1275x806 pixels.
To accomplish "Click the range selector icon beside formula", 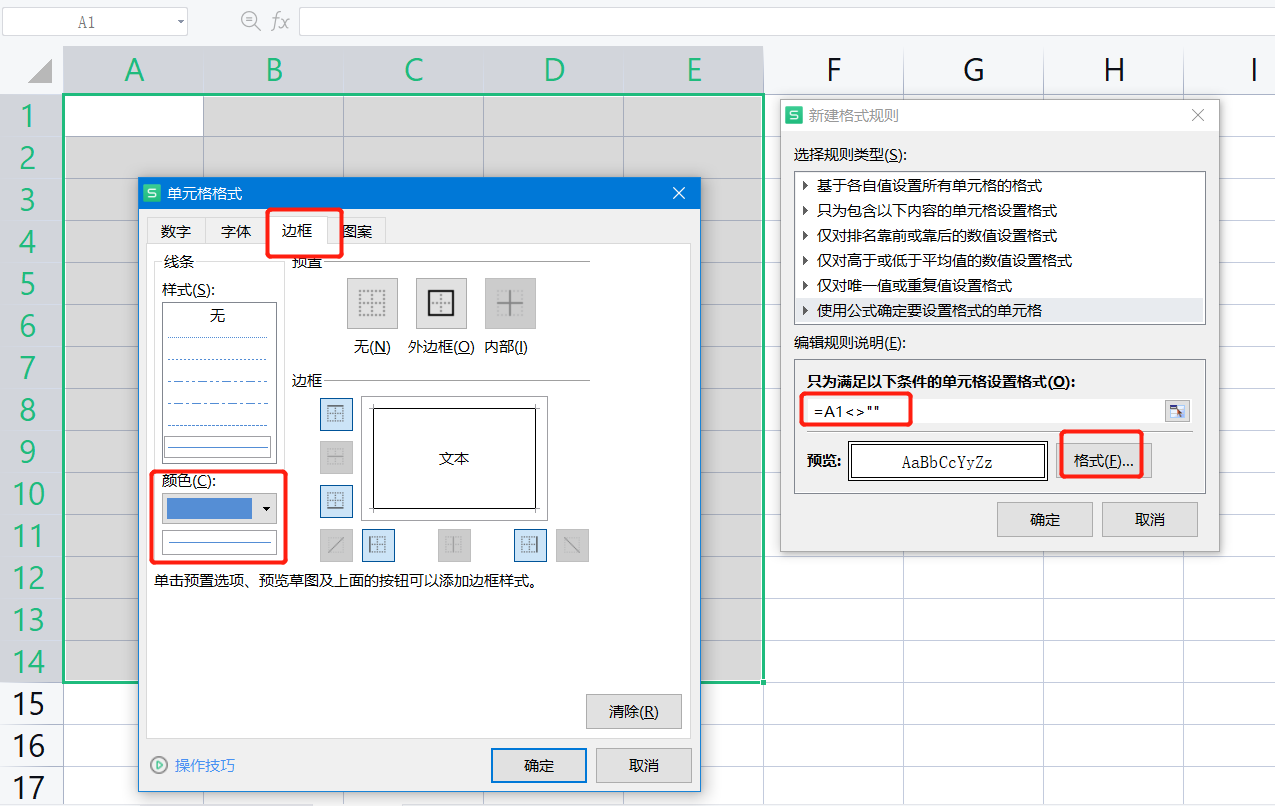I will pos(1177,411).
